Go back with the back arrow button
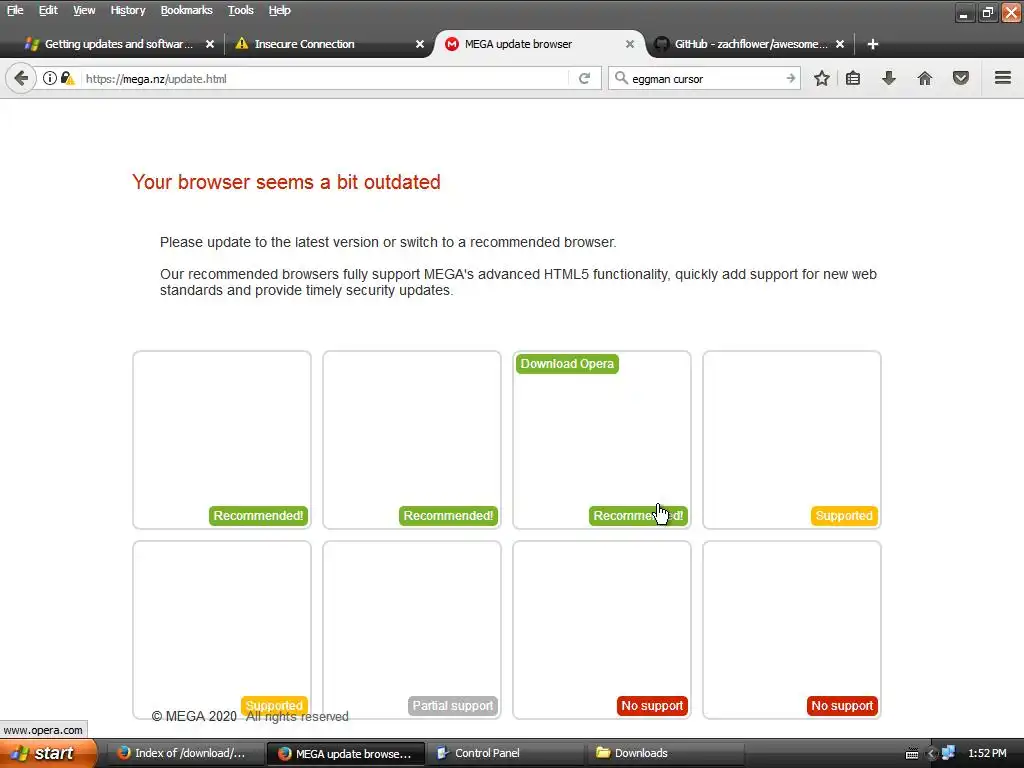The height and width of the screenshot is (768, 1024). pyautogui.click(x=21, y=78)
